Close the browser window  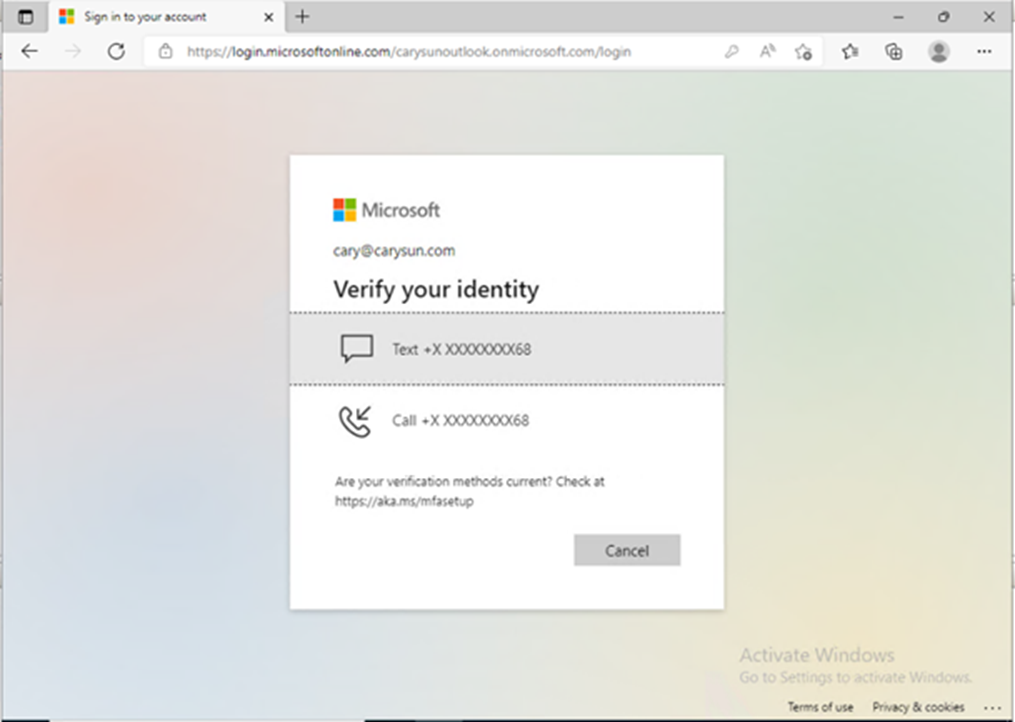pos(989,17)
